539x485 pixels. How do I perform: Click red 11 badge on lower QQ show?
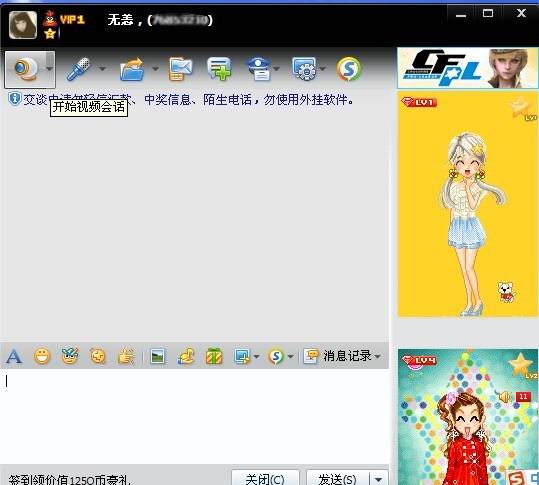click(x=523, y=397)
